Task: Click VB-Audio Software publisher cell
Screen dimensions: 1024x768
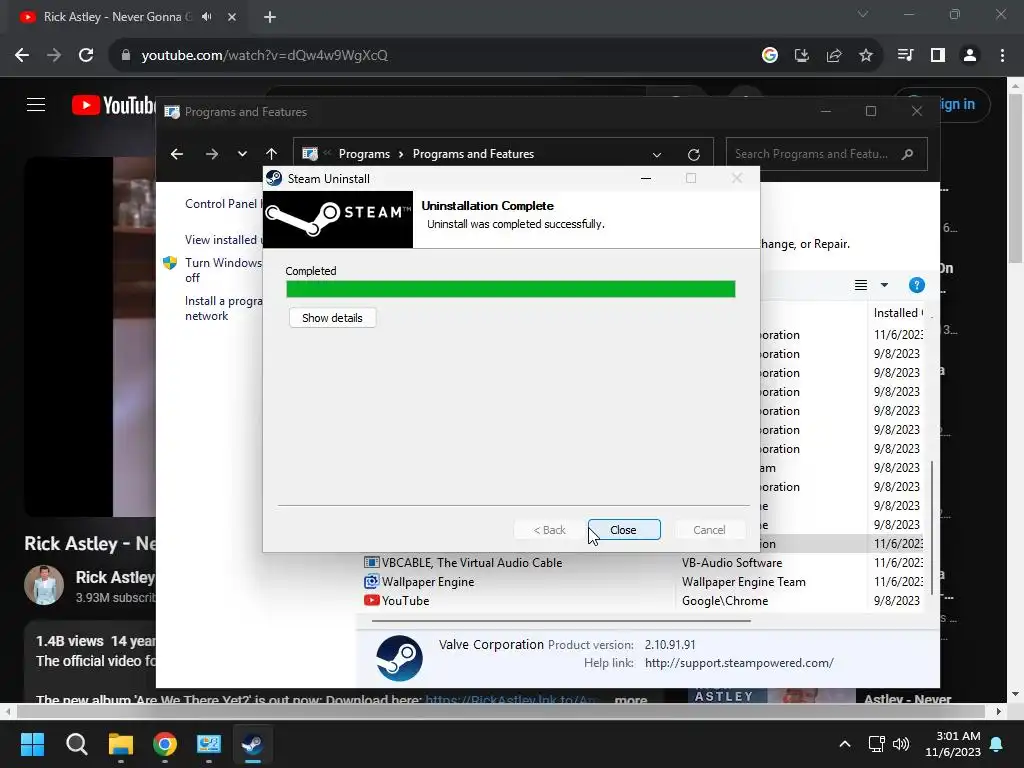Action: 732,562
